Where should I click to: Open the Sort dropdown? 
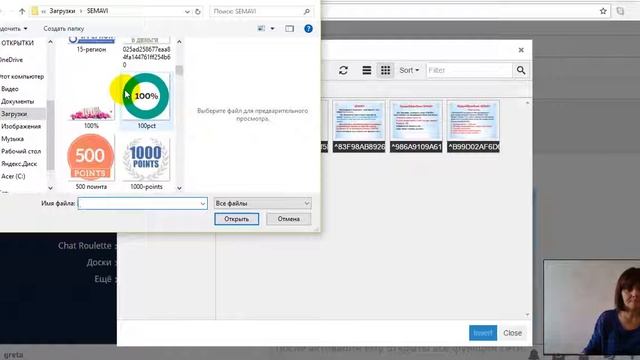pos(409,70)
